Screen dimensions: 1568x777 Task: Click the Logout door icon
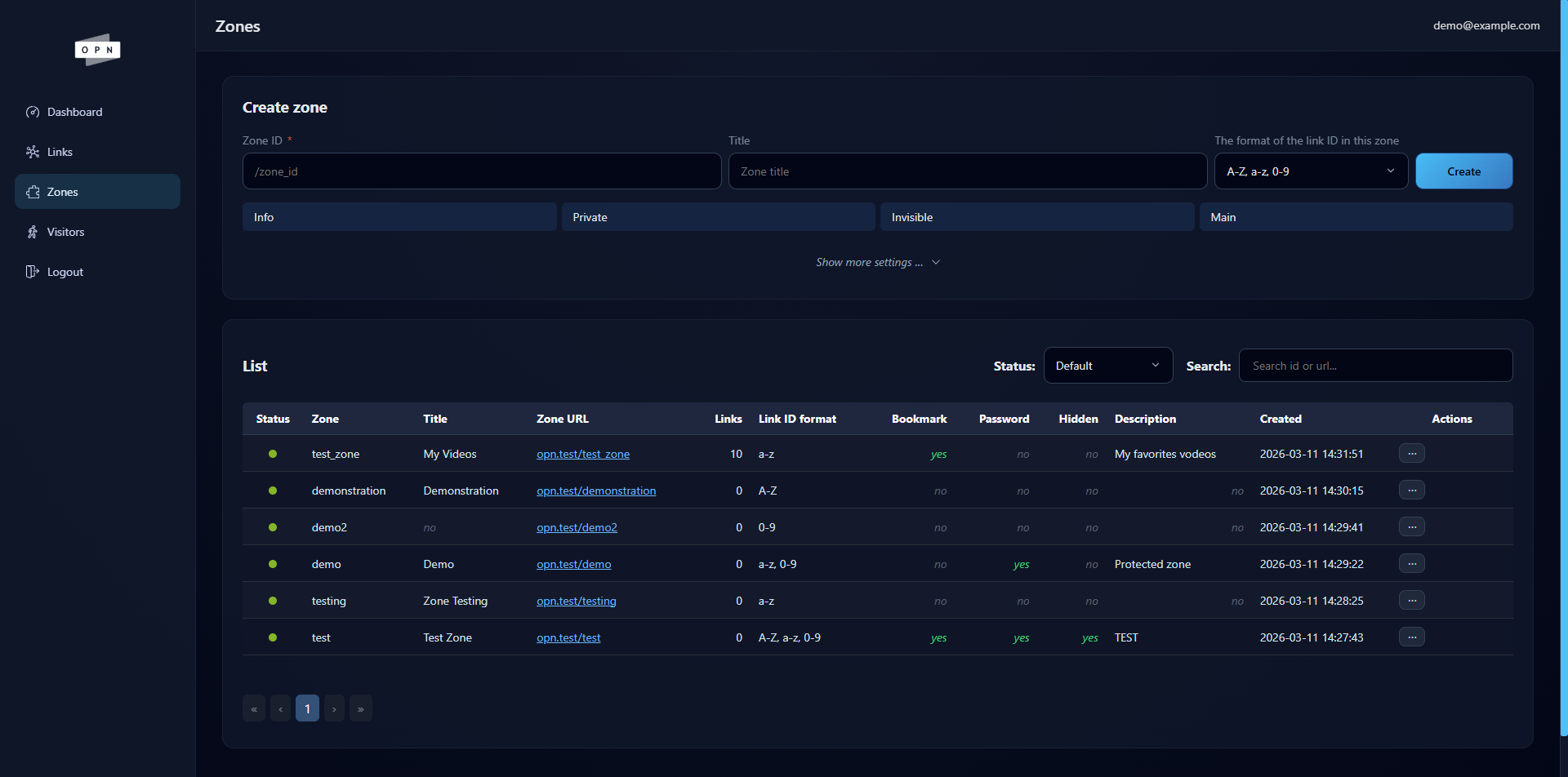[33, 272]
